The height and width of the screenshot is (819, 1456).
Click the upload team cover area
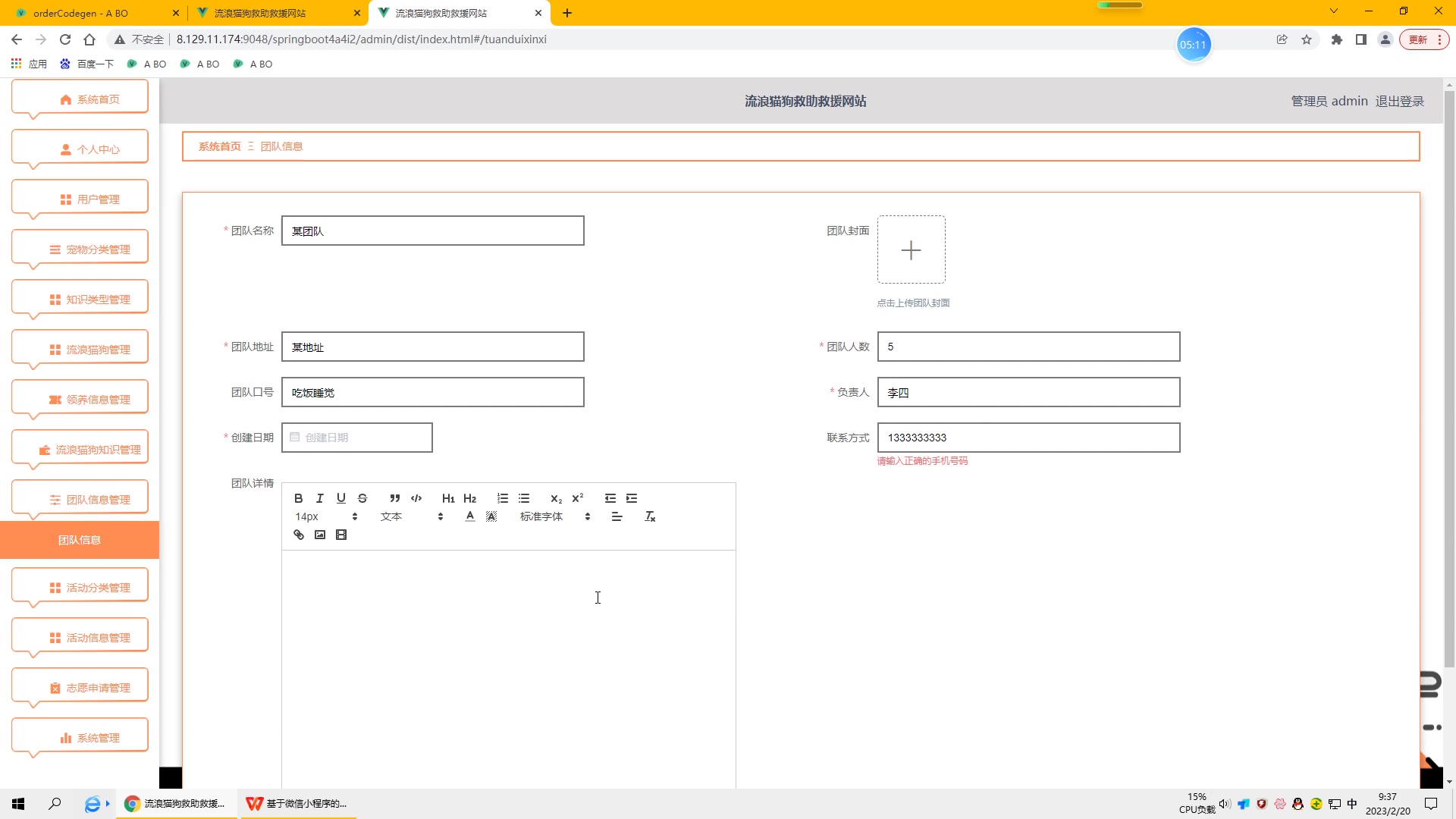point(911,250)
